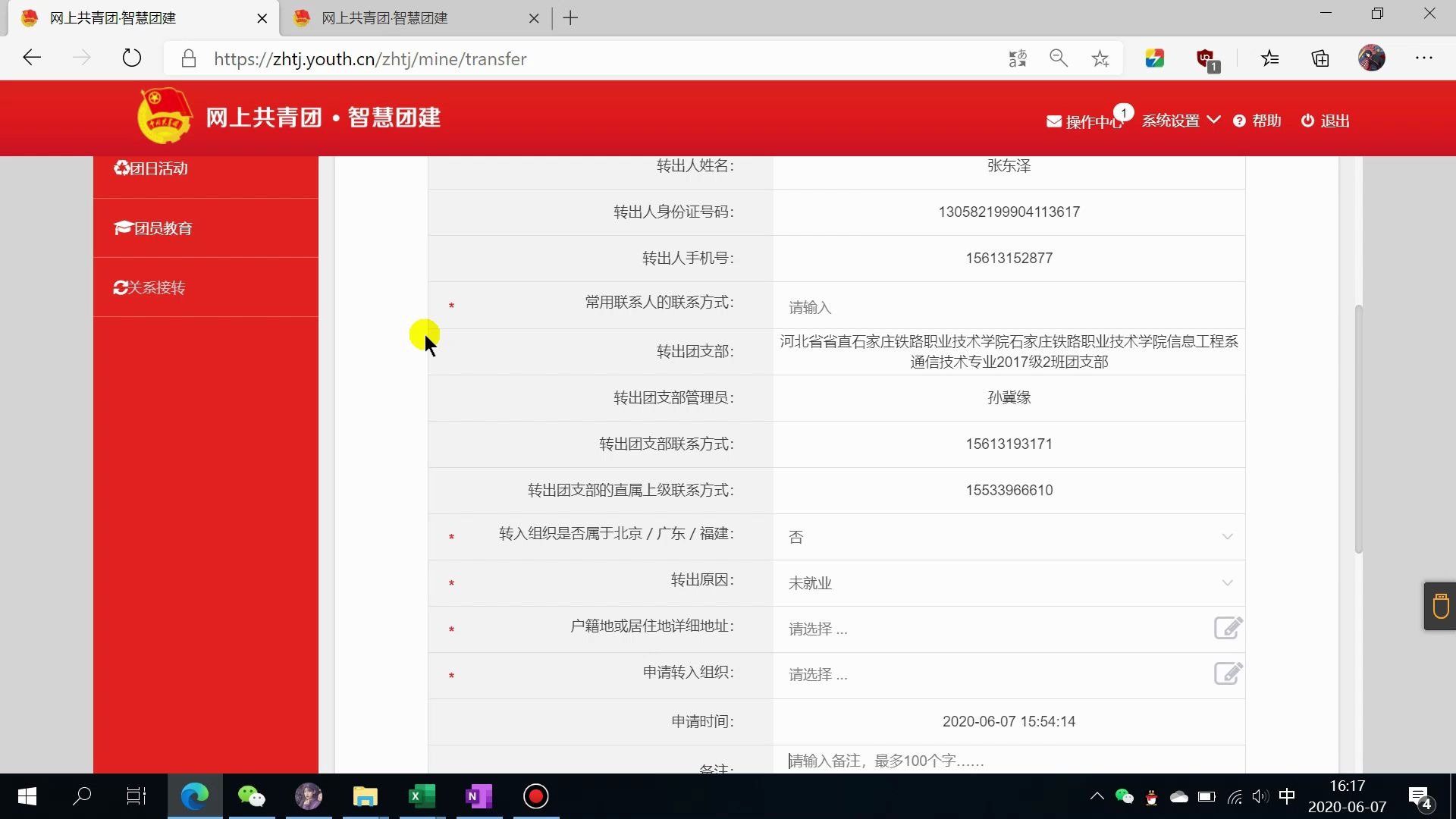Close the first 网上共青团 tab
The width and height of the screenshot is (1456, 819).
click(262, 18)
